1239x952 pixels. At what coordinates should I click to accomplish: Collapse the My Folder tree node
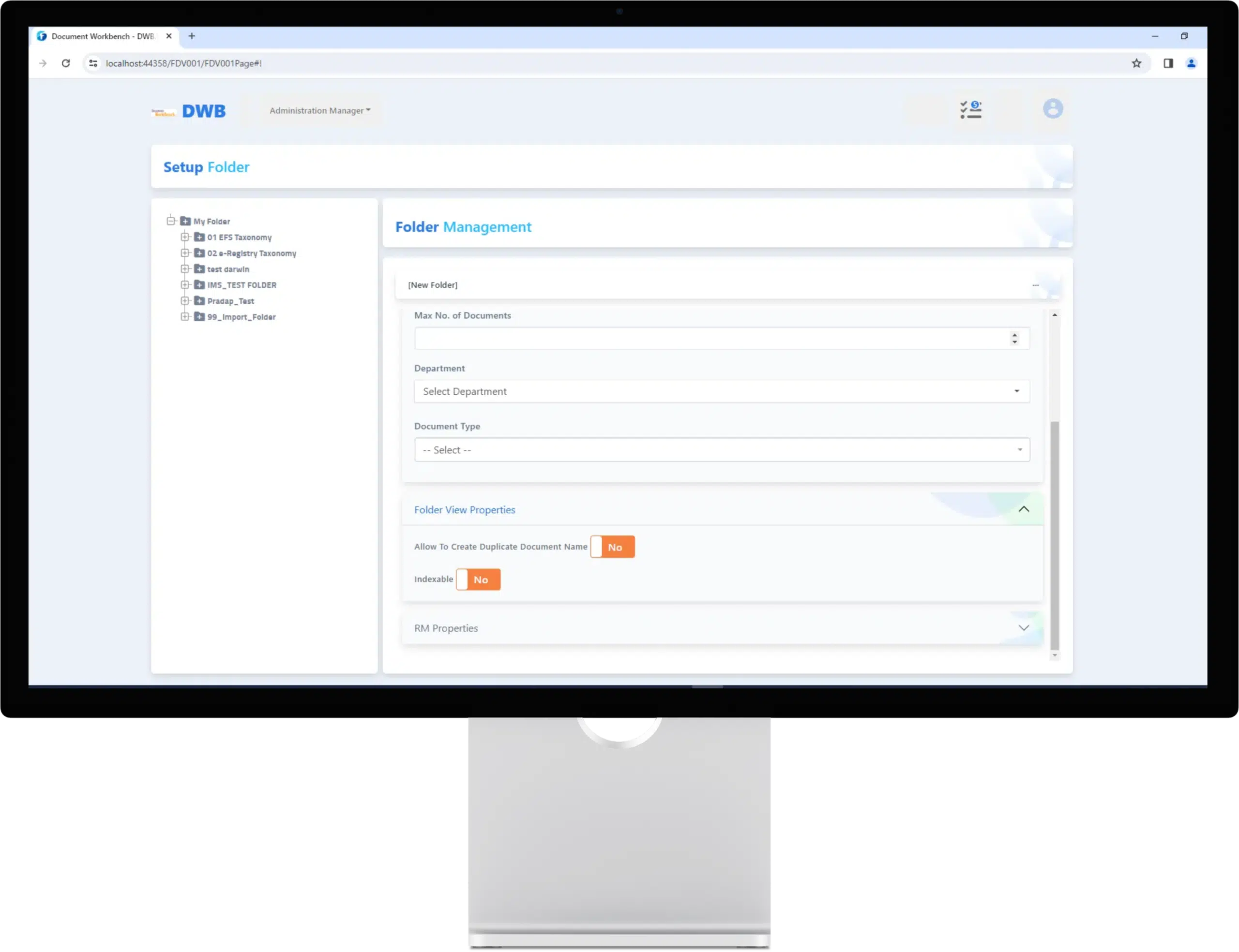tap(171, 221)
